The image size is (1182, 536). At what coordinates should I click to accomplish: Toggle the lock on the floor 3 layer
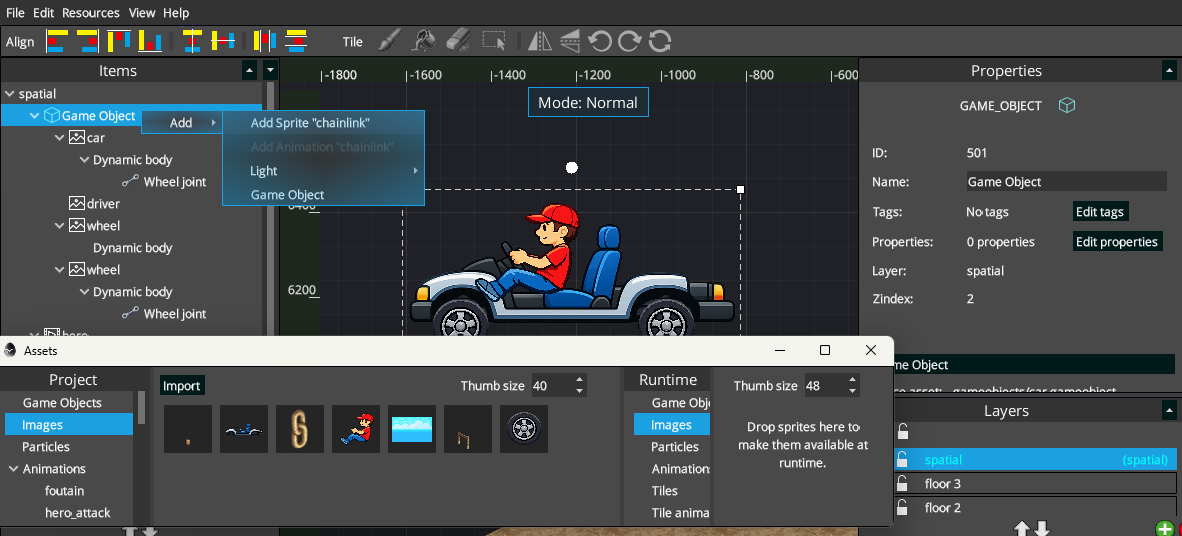pyautogui.click(x=902, y=483)
